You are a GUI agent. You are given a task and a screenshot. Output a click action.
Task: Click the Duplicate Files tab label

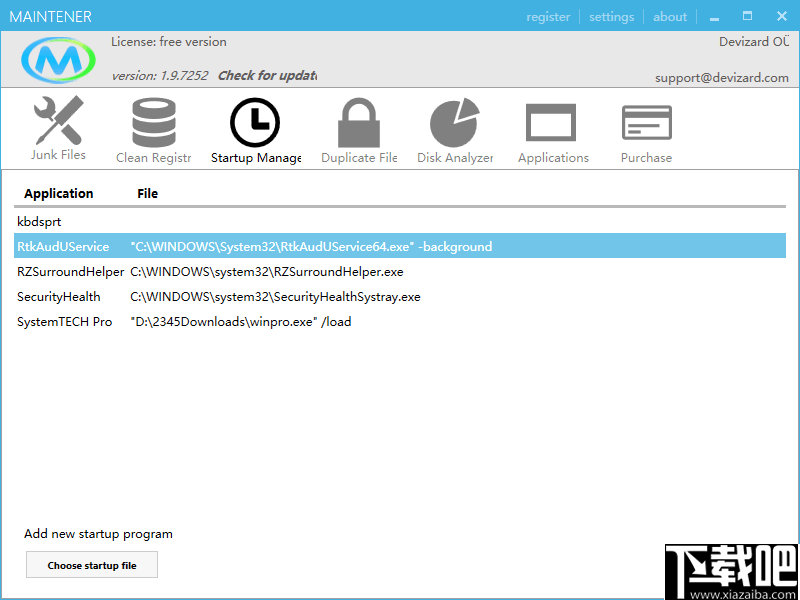pyautogui.click(x=359, y=158)
